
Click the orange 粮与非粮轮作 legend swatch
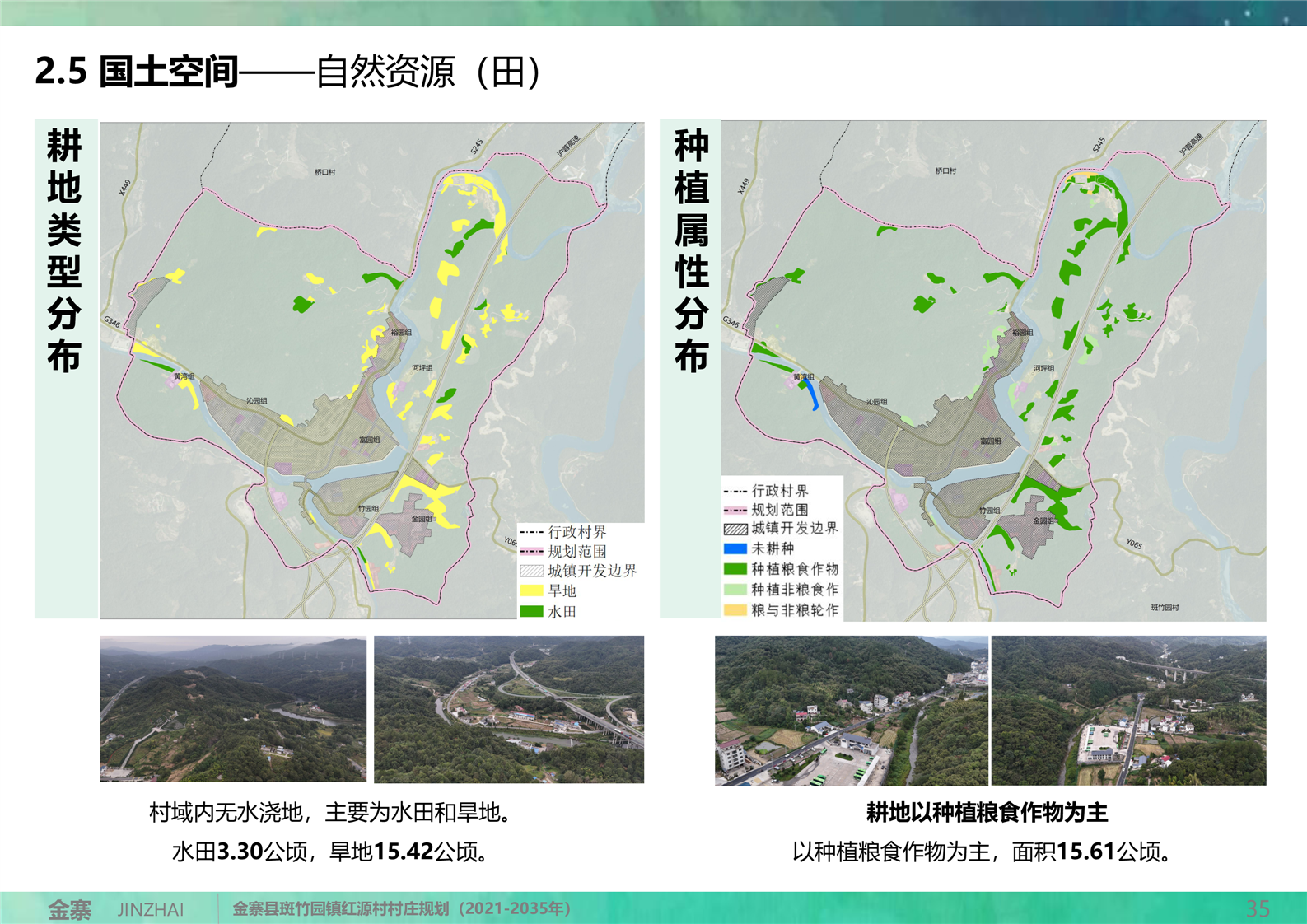click(x=735, y=610)
